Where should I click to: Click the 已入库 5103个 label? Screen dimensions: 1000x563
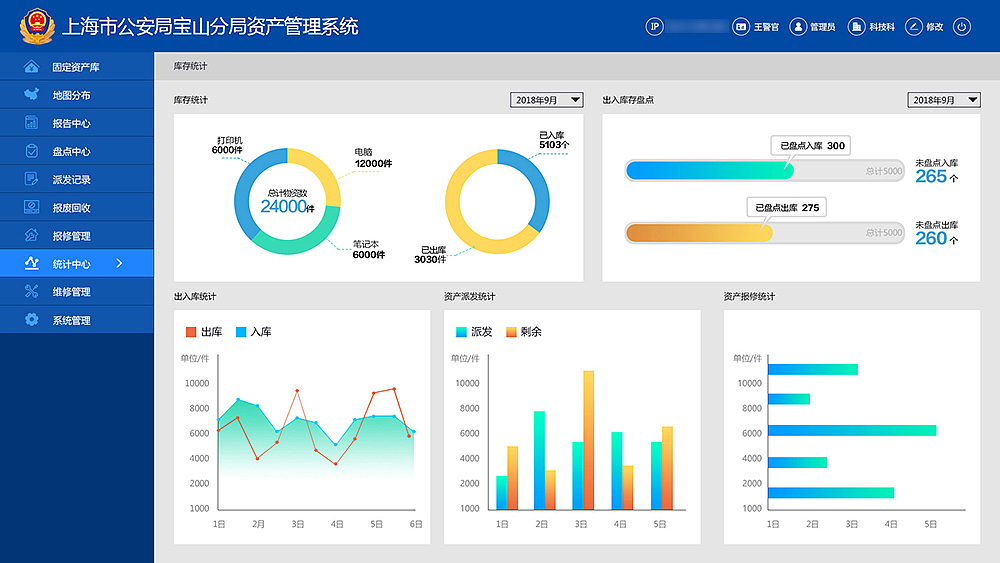point(554,140)
